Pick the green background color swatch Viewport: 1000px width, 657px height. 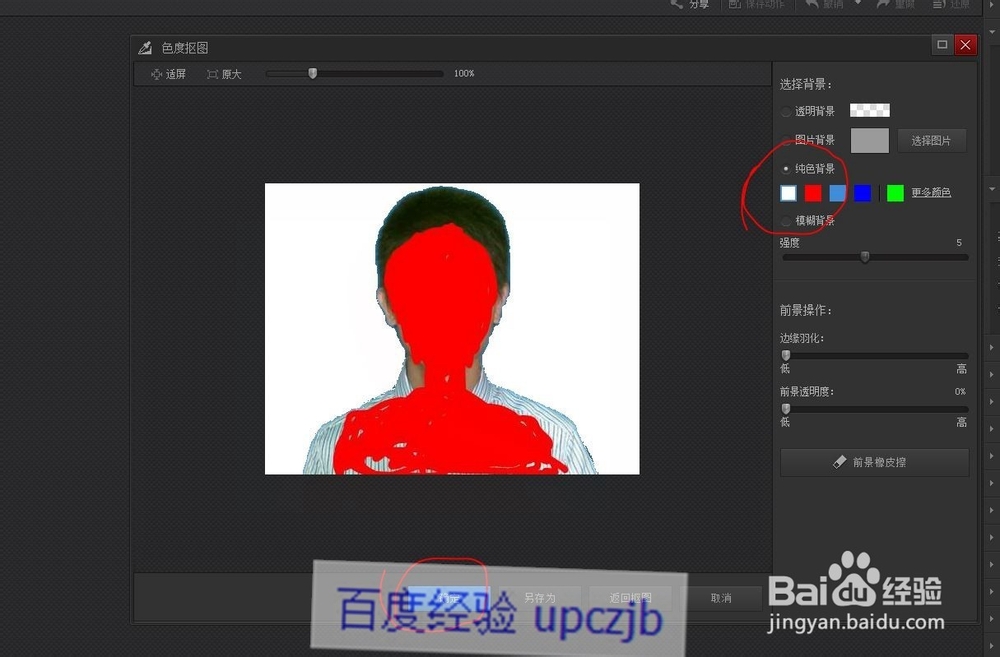[895, 193]
